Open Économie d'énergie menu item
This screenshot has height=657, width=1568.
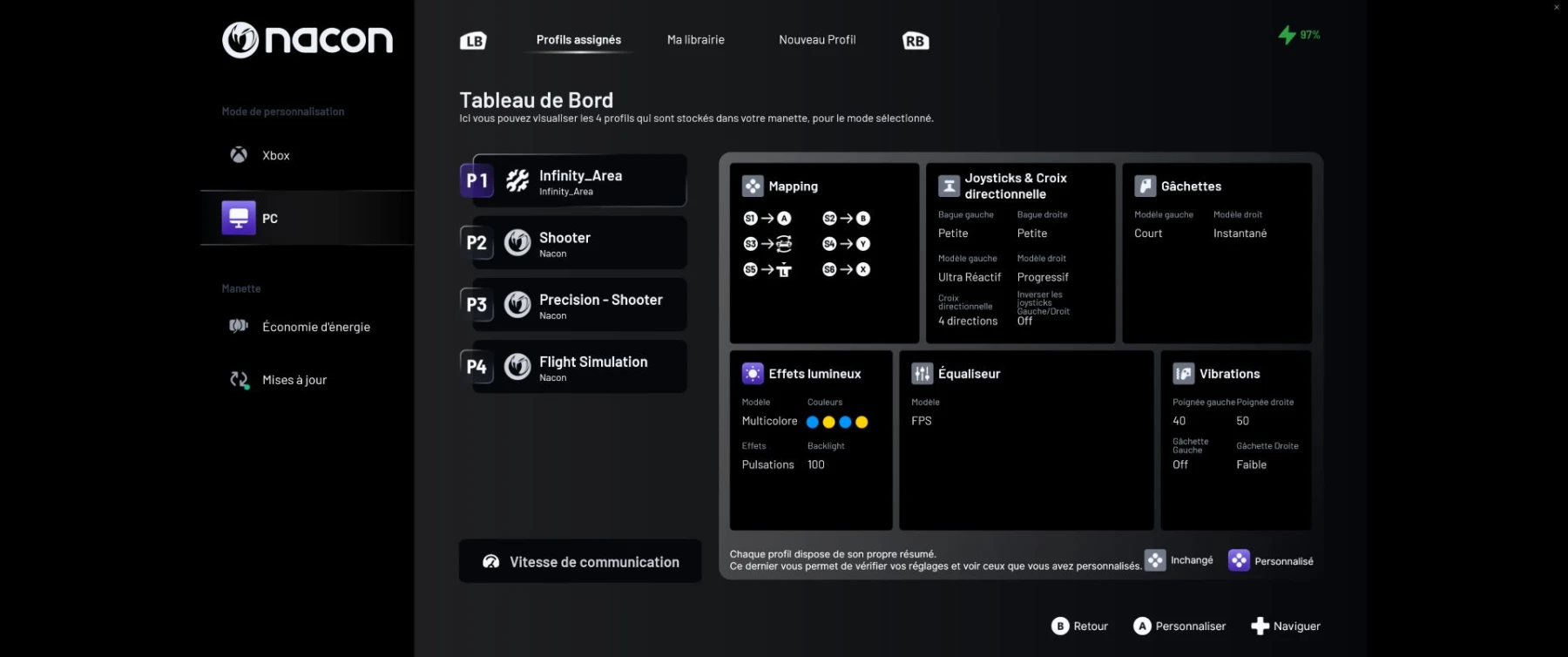click(x=308, y=327)
